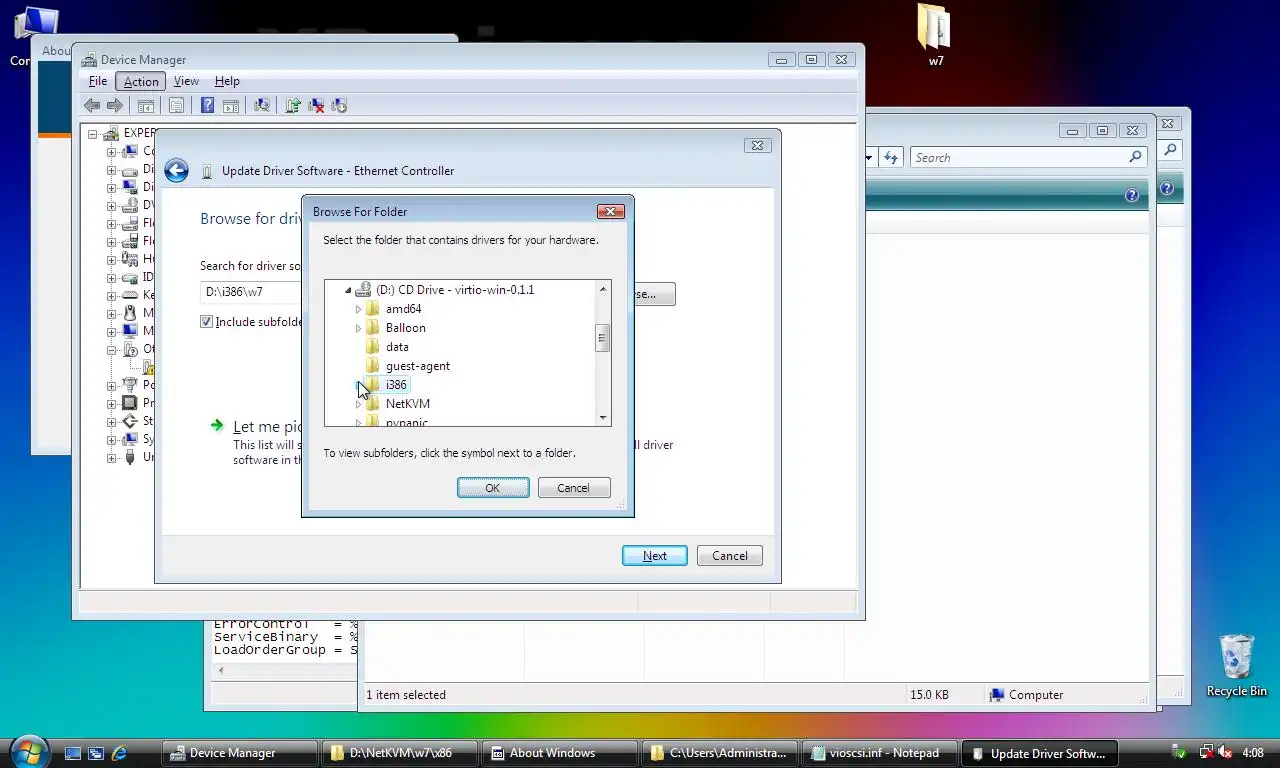Open address dropdown arrow in Explorer window
The height and width of the screenshot is (768, 1280).
868,157
